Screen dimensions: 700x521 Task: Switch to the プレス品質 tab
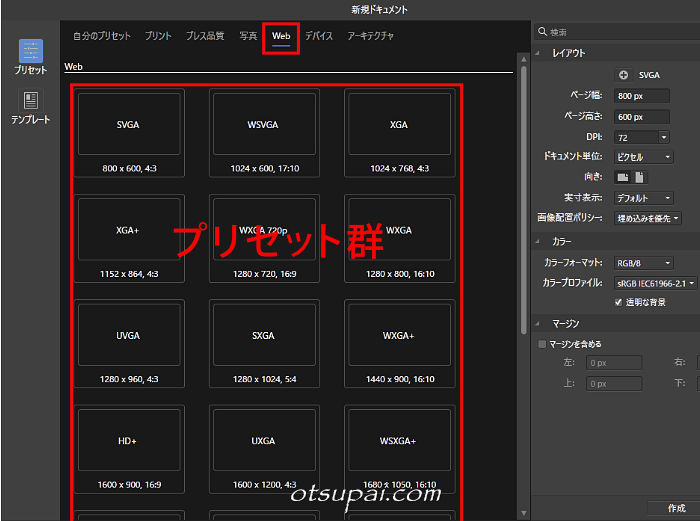coord(205,36)
